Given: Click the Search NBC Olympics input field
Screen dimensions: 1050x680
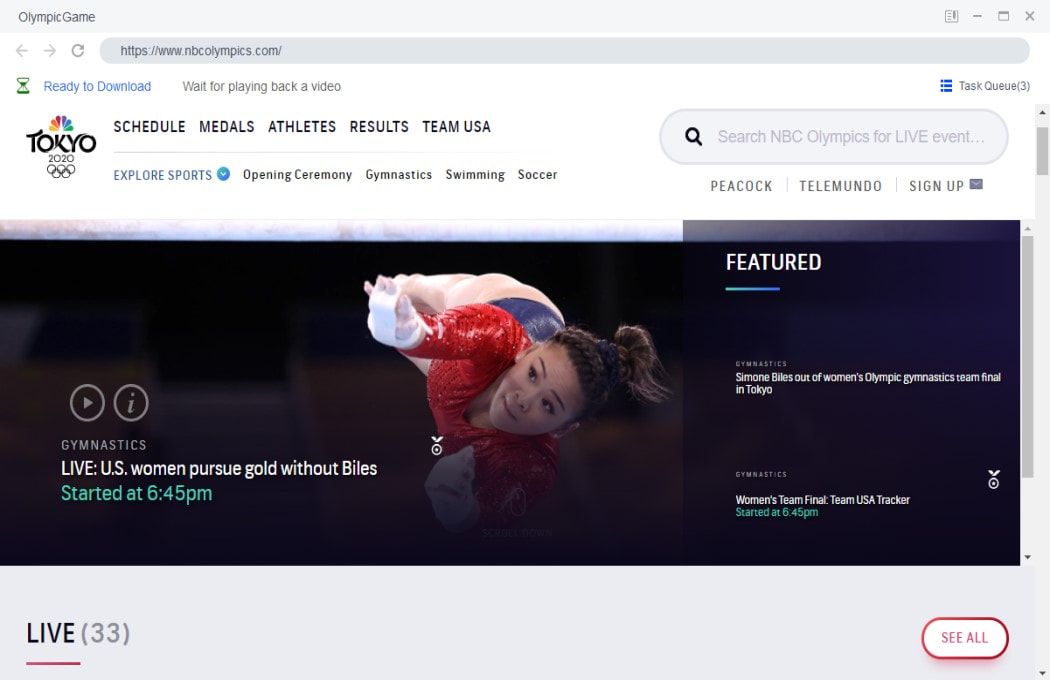Looking at the screenshot, I should coord(851,137).
